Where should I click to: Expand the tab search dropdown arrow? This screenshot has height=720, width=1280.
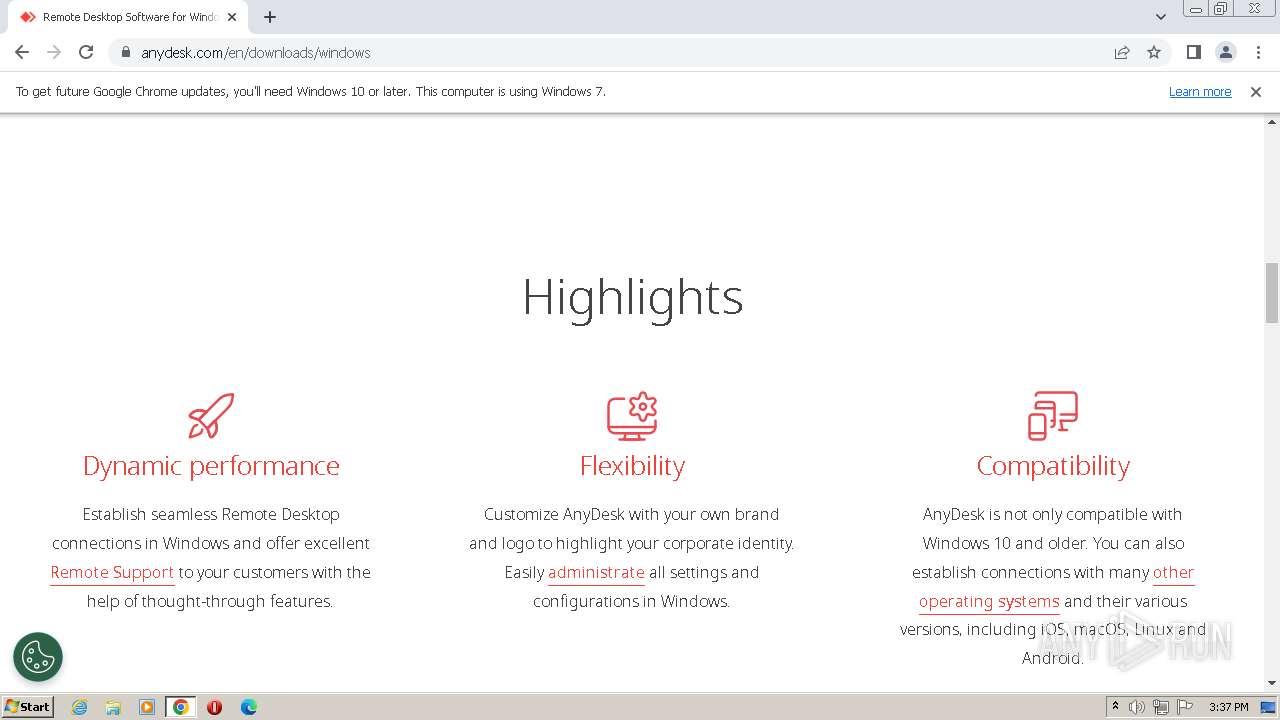click(x=1161, y=17)
